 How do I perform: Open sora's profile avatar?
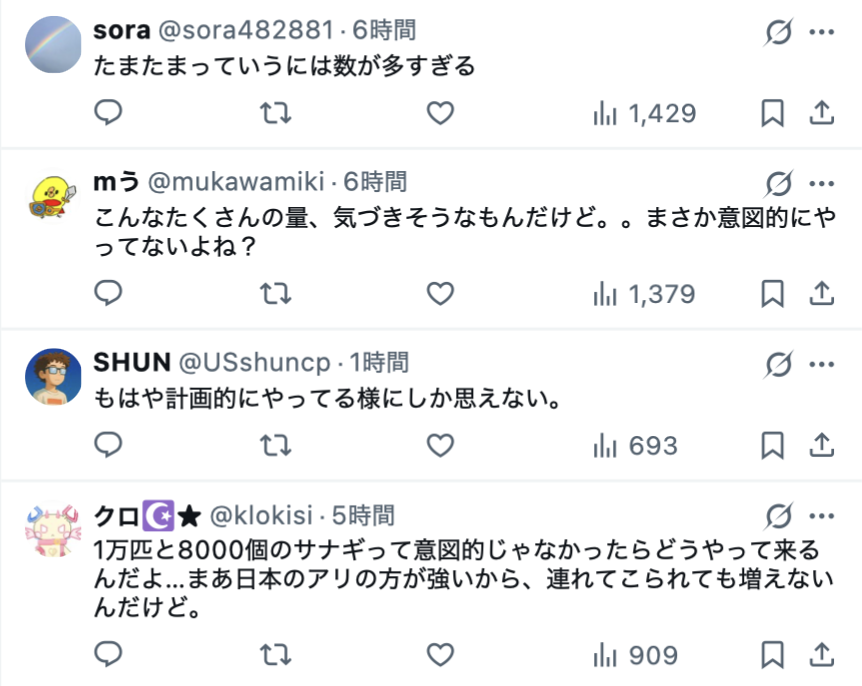click(53, 45)
